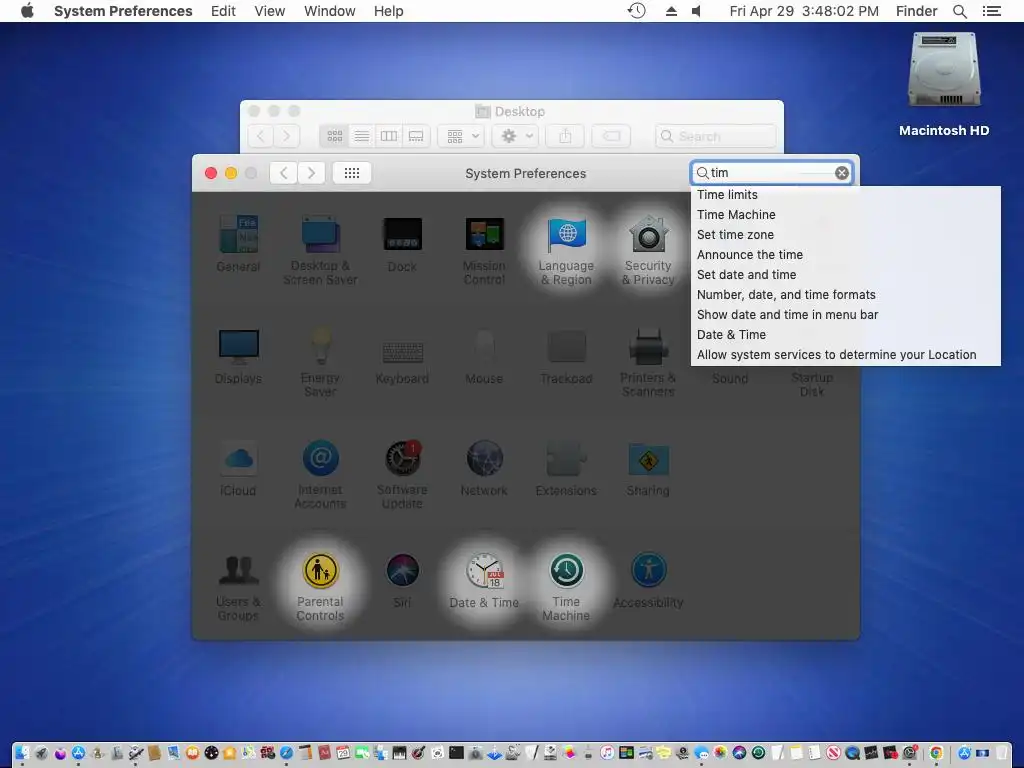
Task: Open Security & Privacy preferences
Action: pos(648,249)
